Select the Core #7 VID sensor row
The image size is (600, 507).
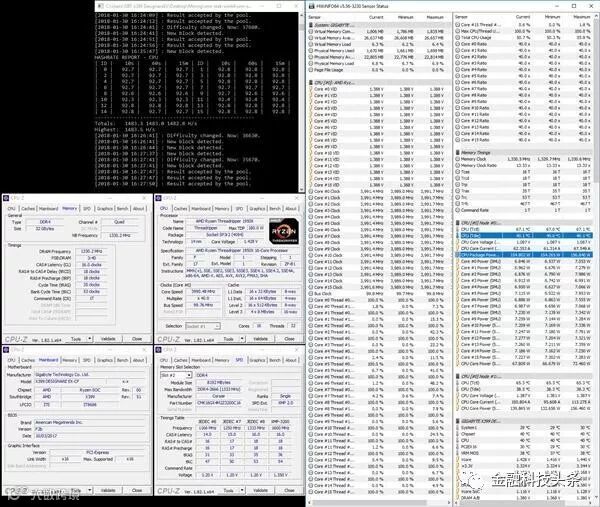378,134
